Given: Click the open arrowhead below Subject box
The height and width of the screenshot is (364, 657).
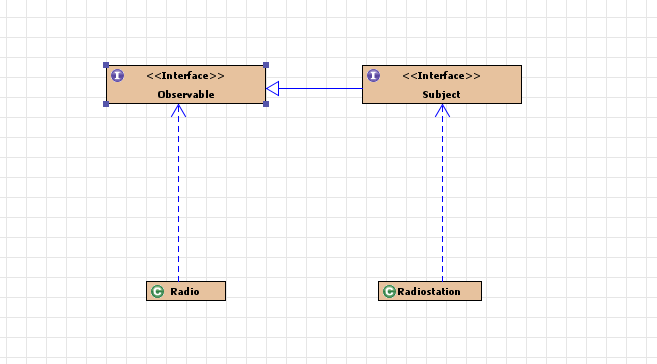Looking at the screenshot, I should 442,111.
